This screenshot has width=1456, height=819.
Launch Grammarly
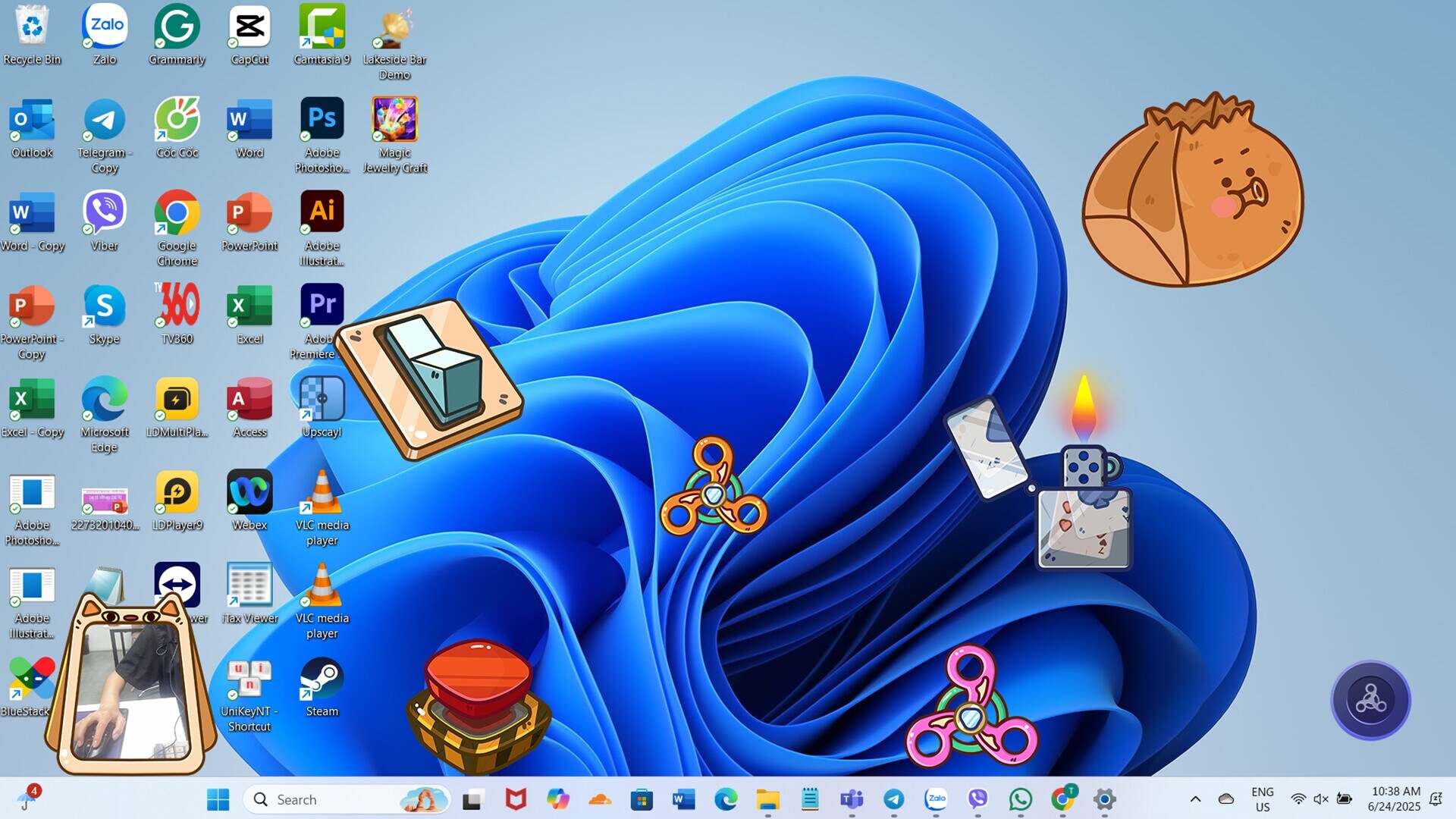click(x=177, y=25)
